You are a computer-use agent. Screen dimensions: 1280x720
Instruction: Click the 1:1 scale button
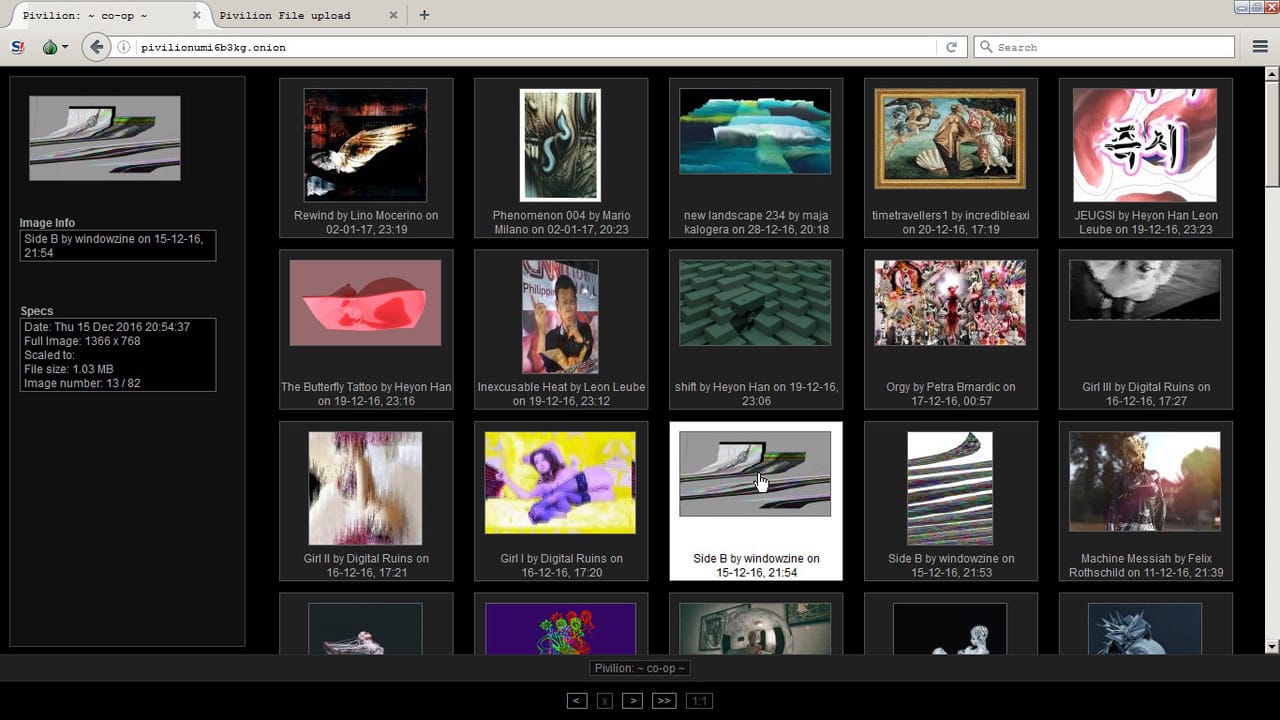pos(700,700)
